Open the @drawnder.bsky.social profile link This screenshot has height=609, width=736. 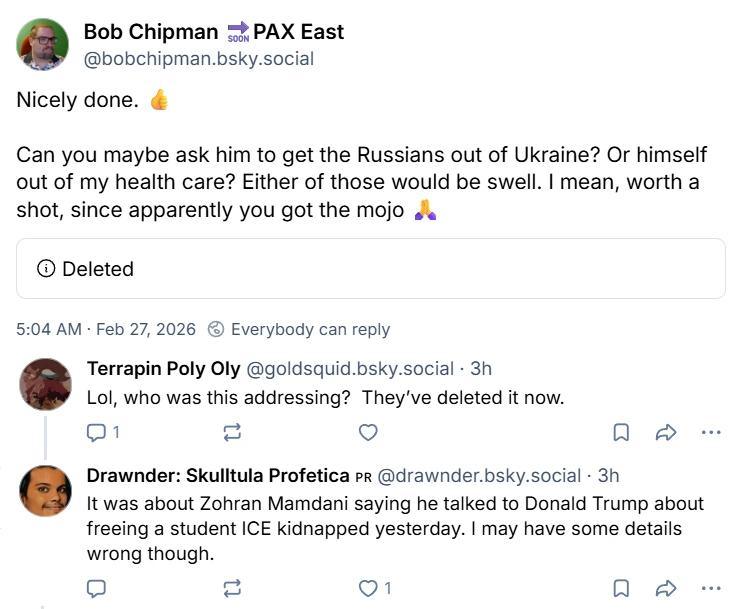[x=479, y=476]
